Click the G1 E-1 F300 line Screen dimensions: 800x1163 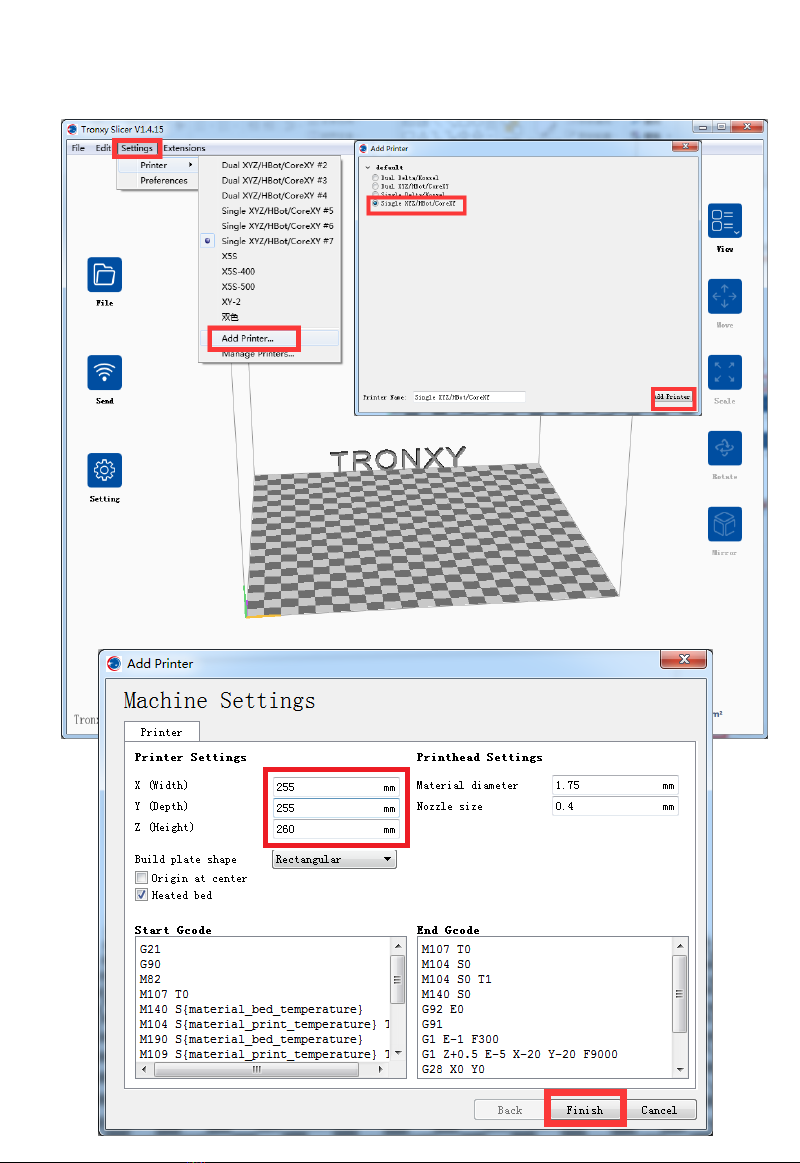point(460,1039)
